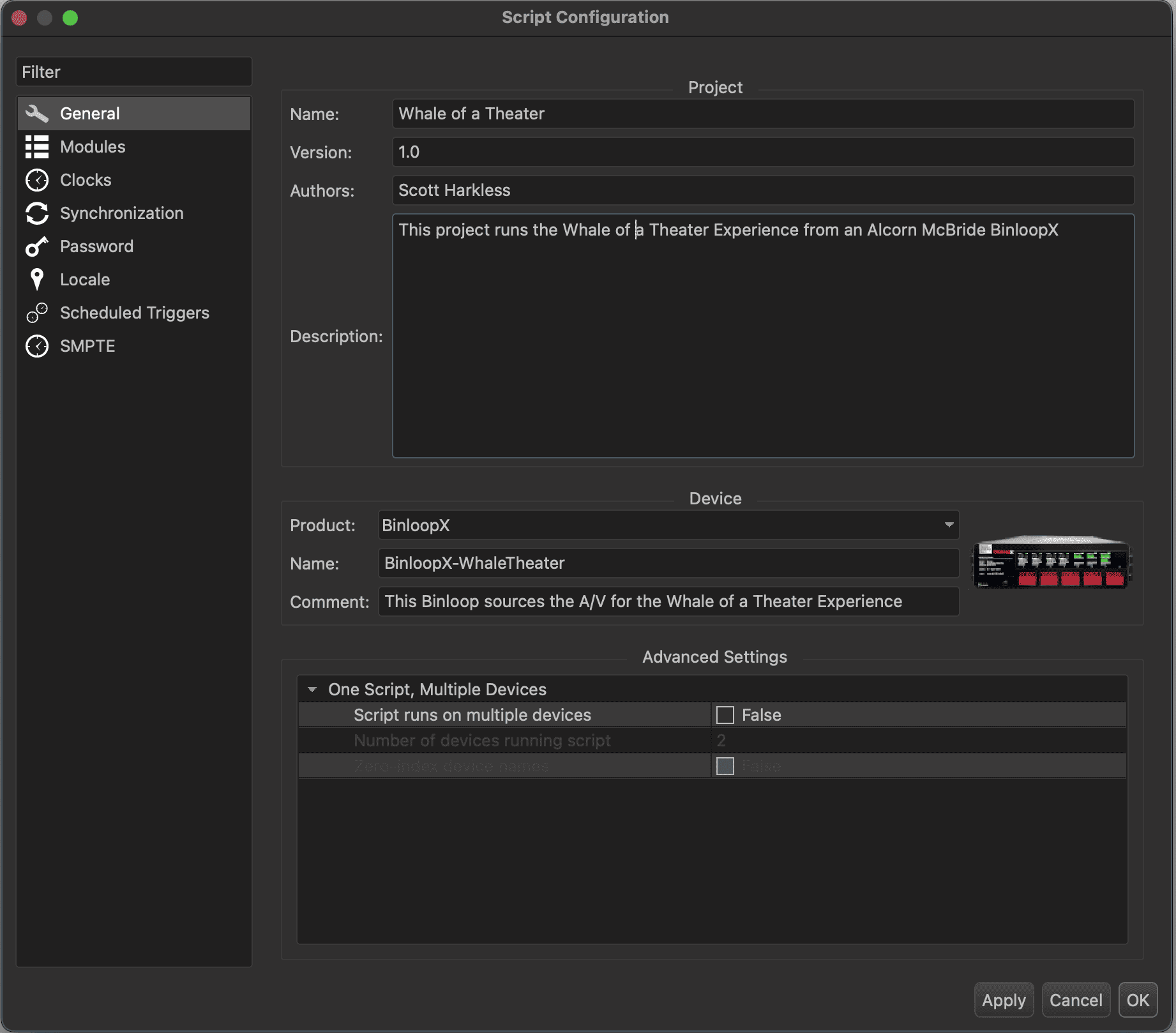Click the device Comment text field
1176x1033 pixels.
point(668,601)
